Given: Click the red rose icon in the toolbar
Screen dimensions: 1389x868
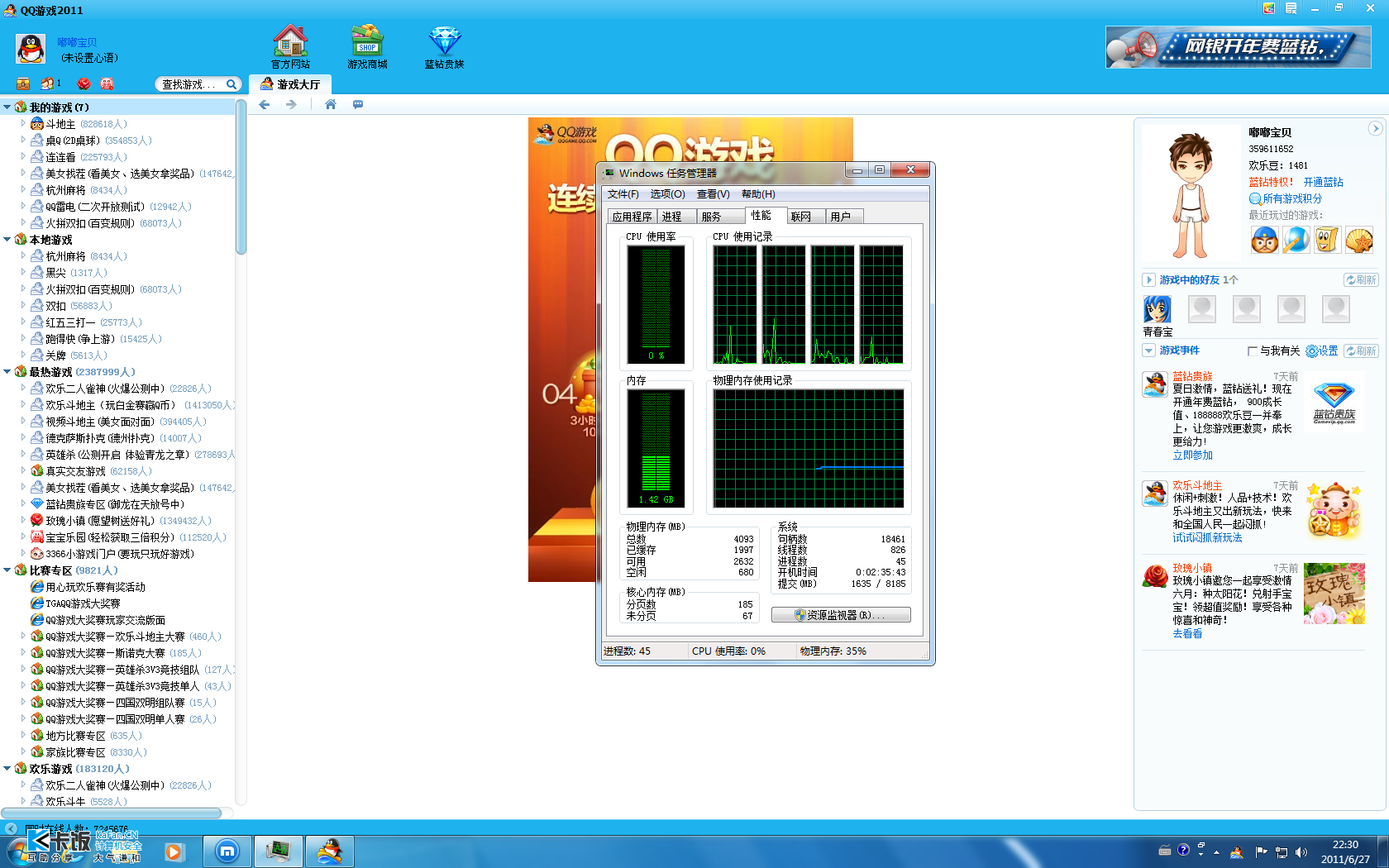Looking at the screenshot, I should coord(84,83).
